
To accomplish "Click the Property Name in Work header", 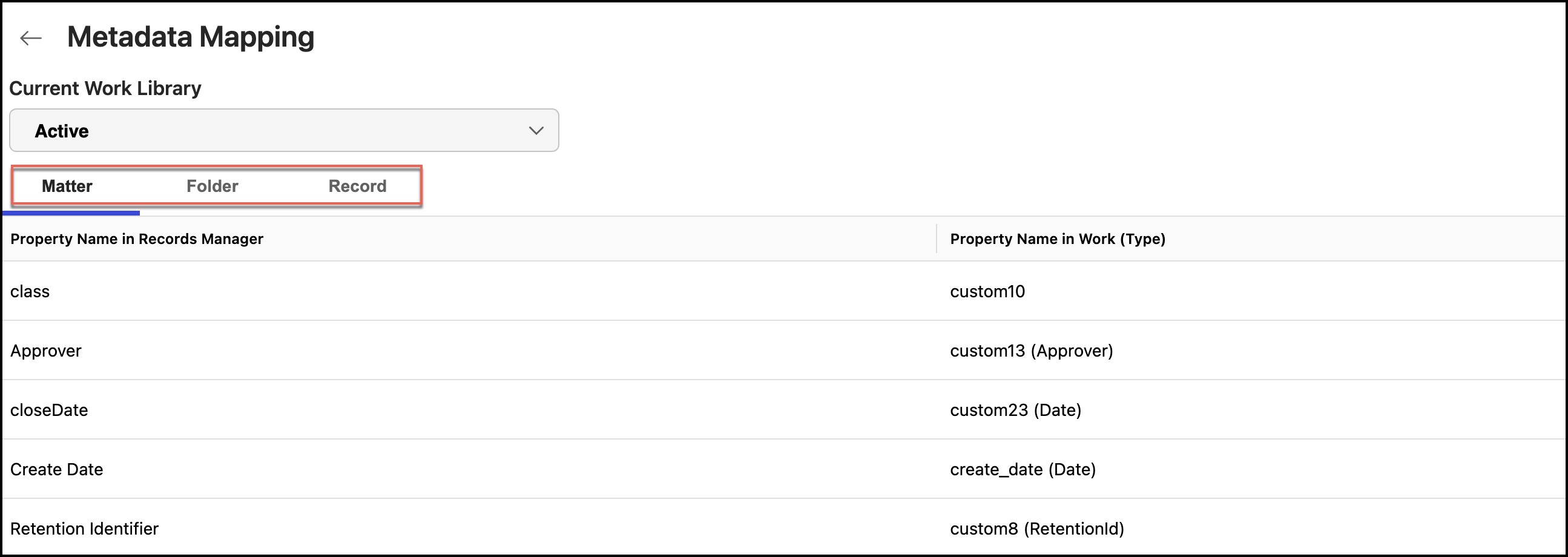I will coord(1057,239).
